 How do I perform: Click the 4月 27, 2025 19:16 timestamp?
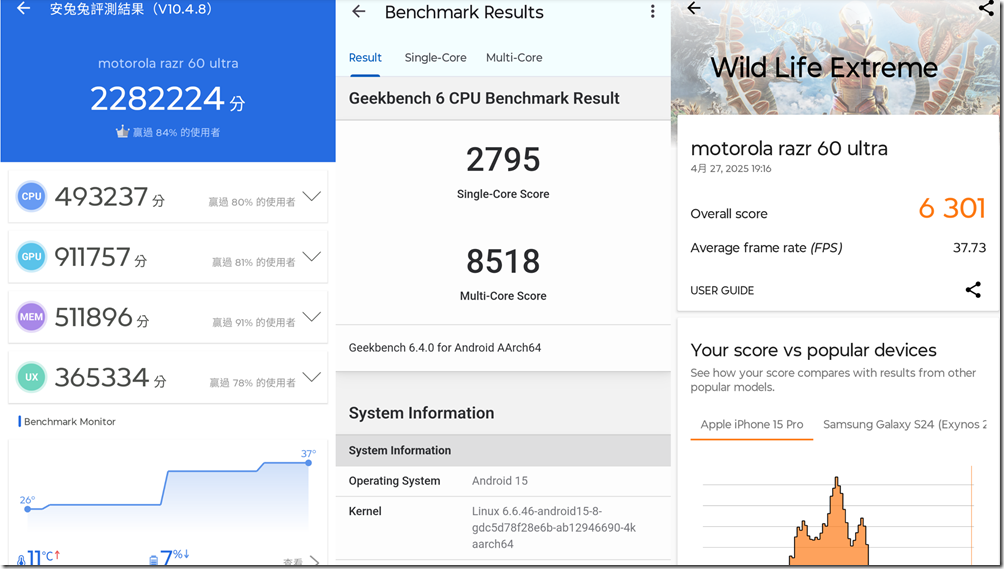(x=731, y=169)
